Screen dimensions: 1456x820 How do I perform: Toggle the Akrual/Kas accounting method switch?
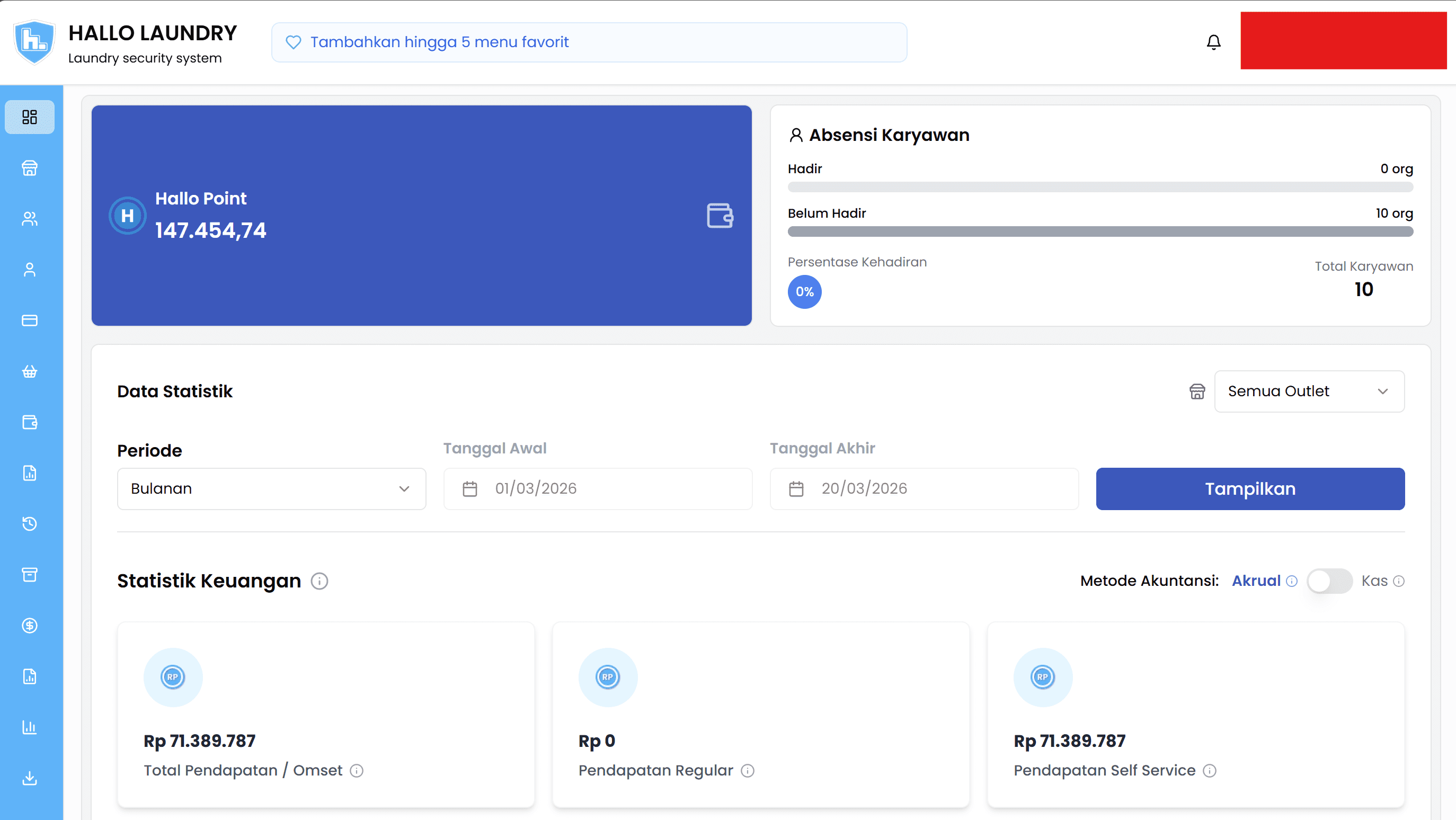pos(1329,581)
